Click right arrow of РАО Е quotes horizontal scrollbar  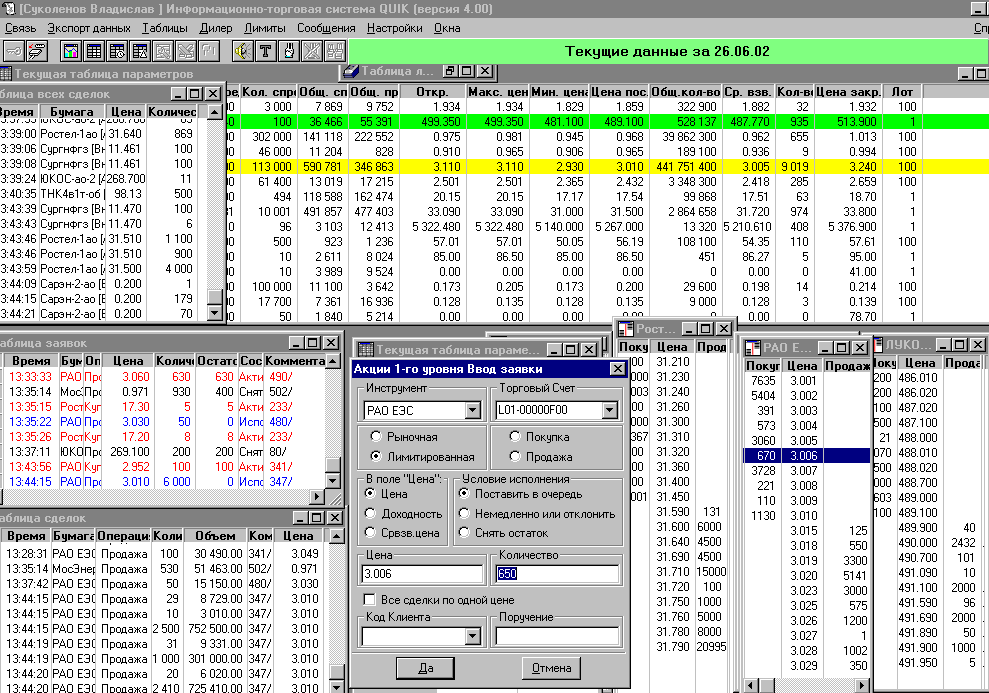(862, 685)
